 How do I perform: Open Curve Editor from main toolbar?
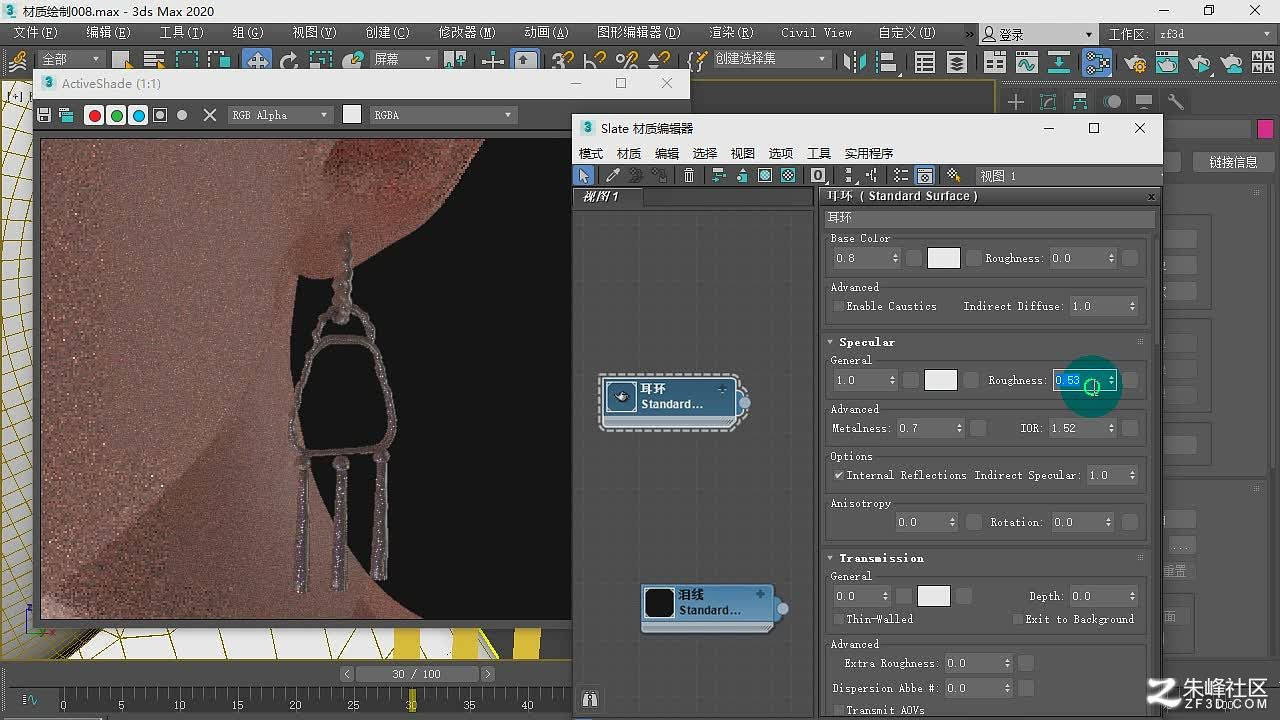tap(1027, 63)
